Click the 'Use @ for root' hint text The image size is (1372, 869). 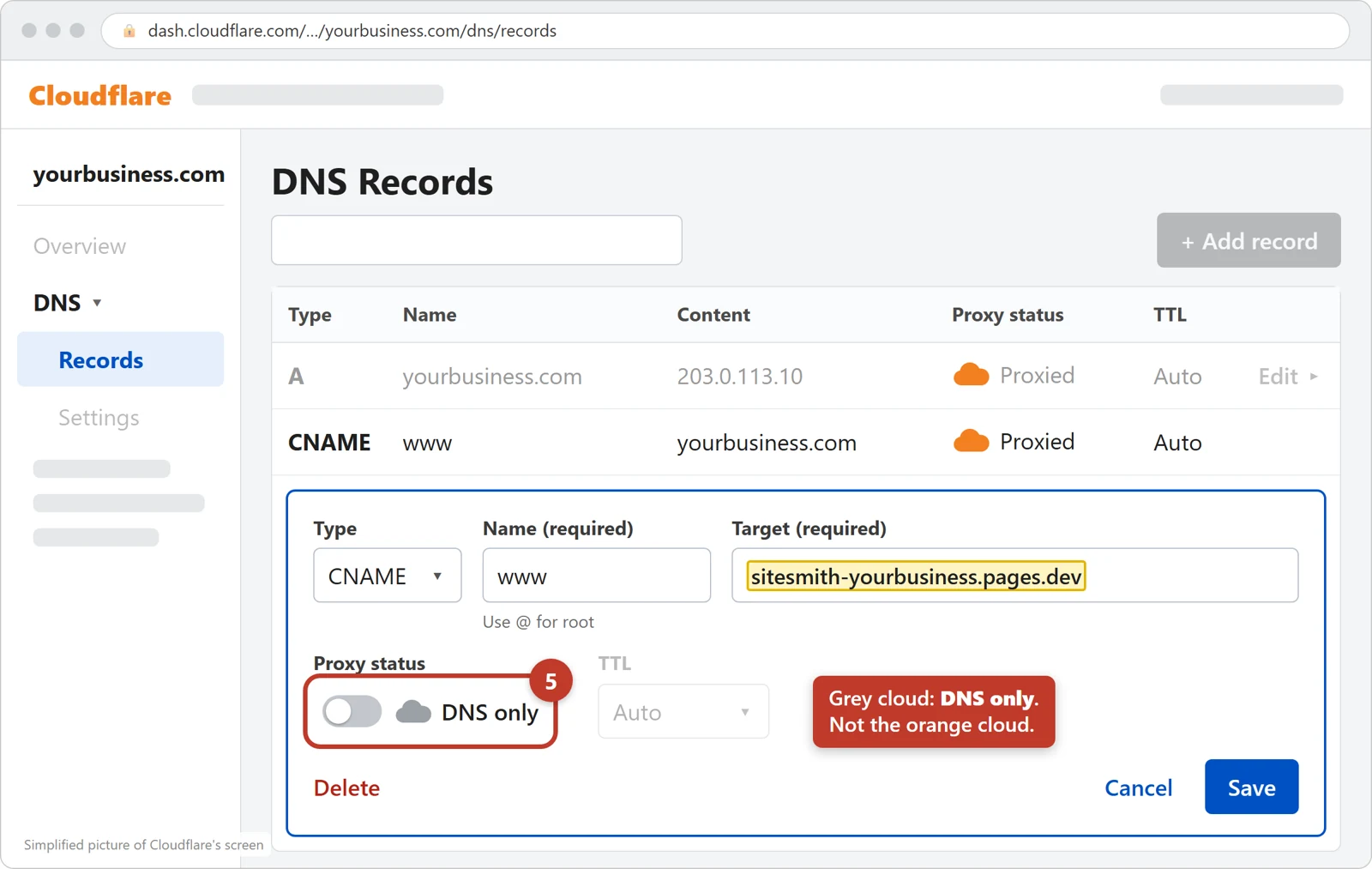(x=539, y=622)
